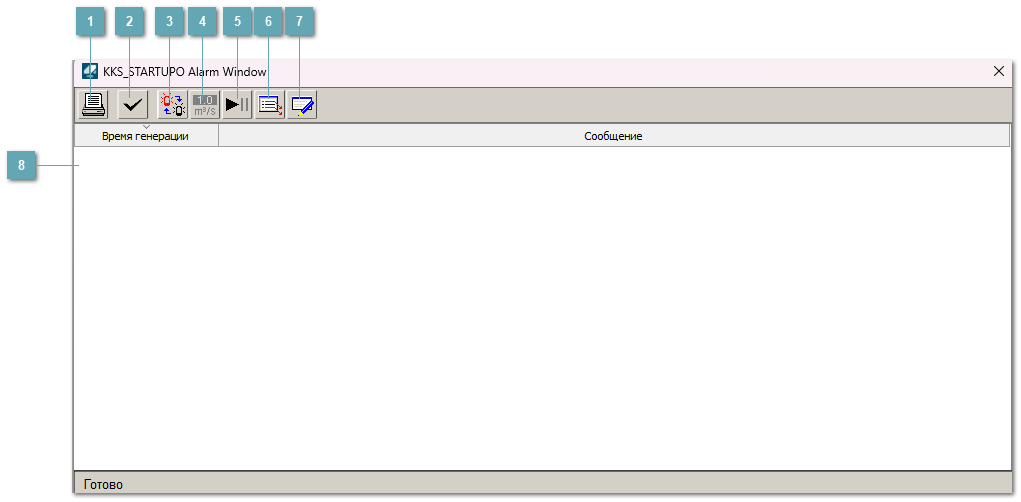Image resolution: width=1021 pixels, height=502 pixels.
Task: Toggle the 1.0 m³/s units display
Action: pyautogui.click(x=205, y=104)
